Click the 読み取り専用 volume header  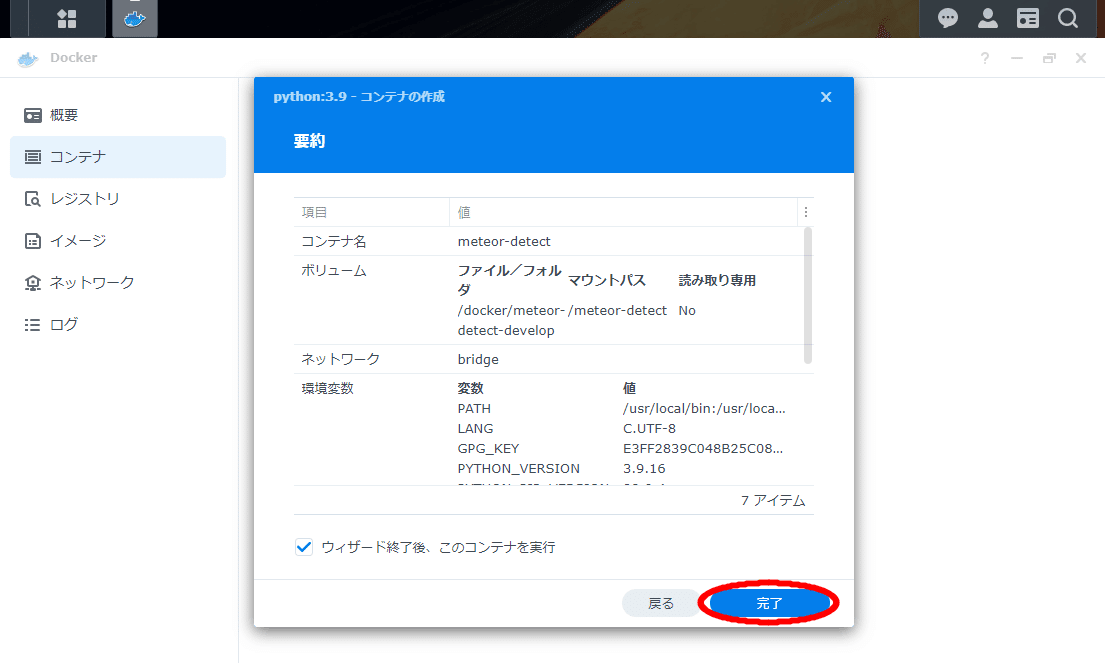point(717,280)
